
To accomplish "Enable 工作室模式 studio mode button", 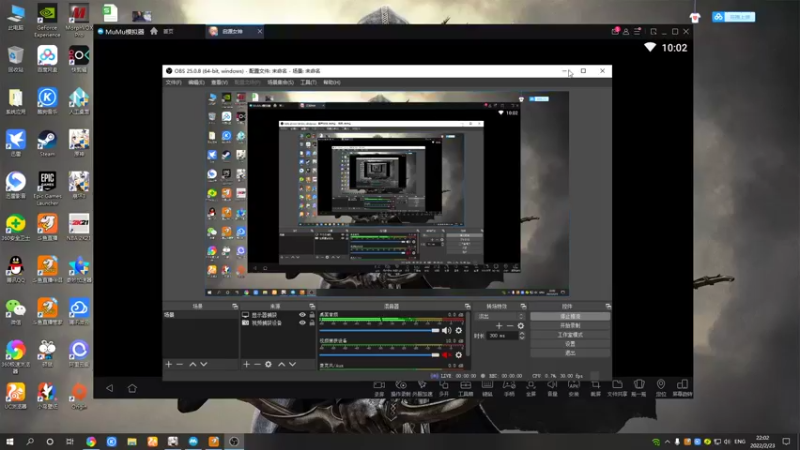I will pyautogui.click(x=570, y=335).
